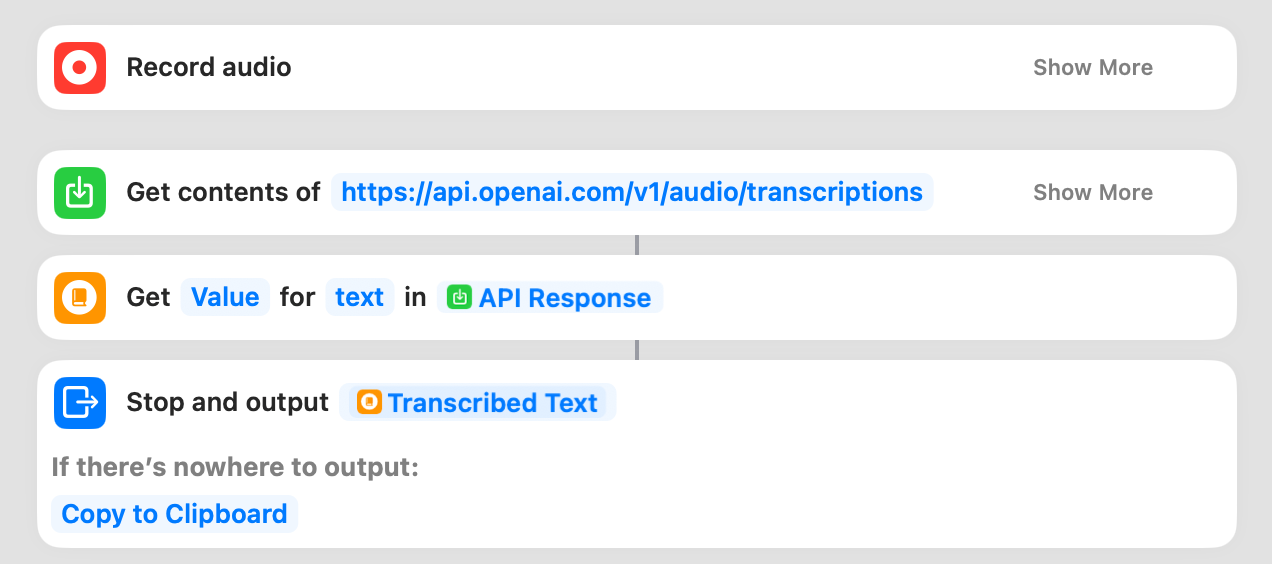The height and width of the screenshot is (564, 1272).
Task: Click the 'Get contents of' action label
Action: click(223, 193)
